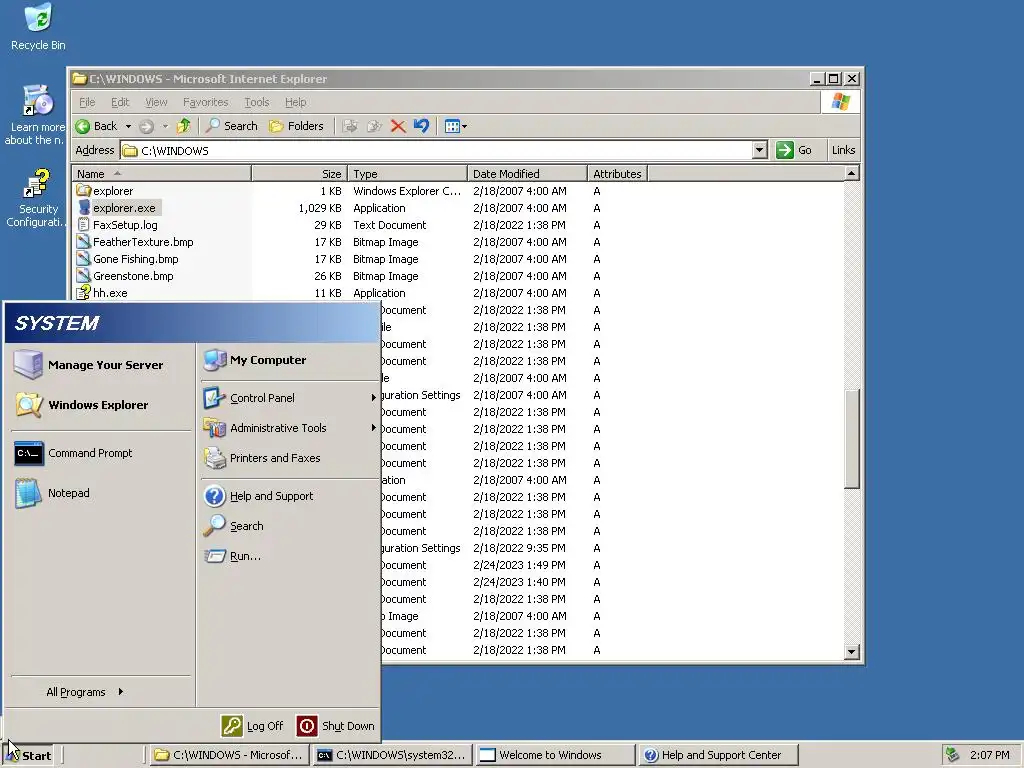Go up one folder level icon
Screen dimensions: 1024x768
click(x=184, y=126)
